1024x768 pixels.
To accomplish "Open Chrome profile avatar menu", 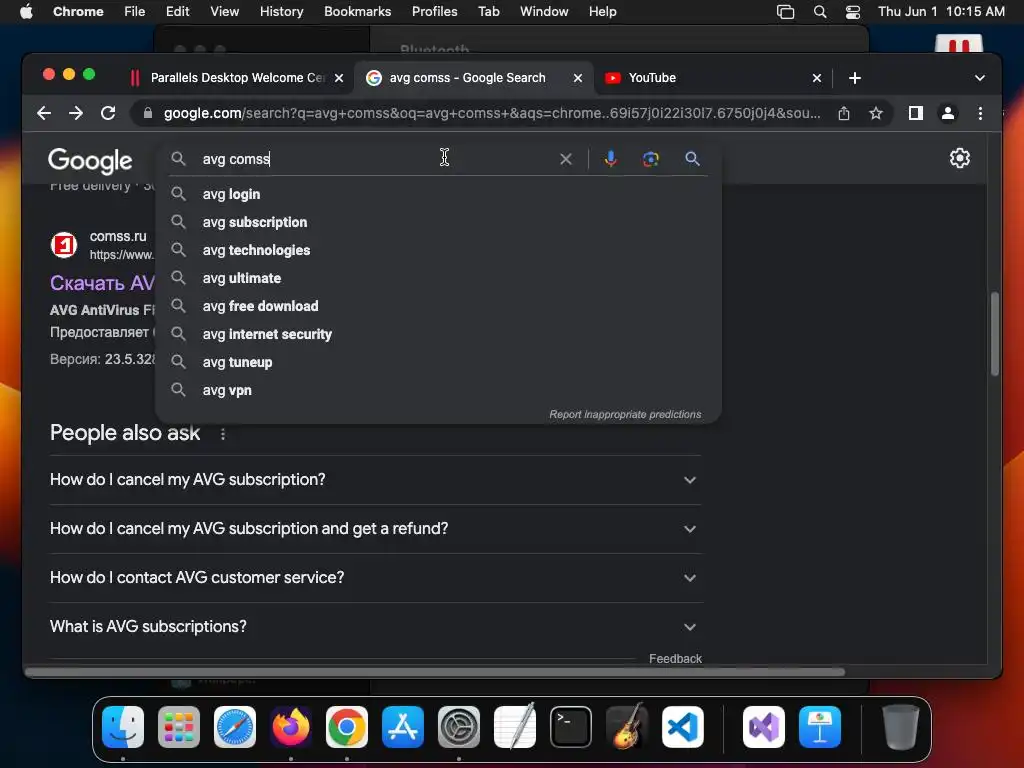I will 948,113.
